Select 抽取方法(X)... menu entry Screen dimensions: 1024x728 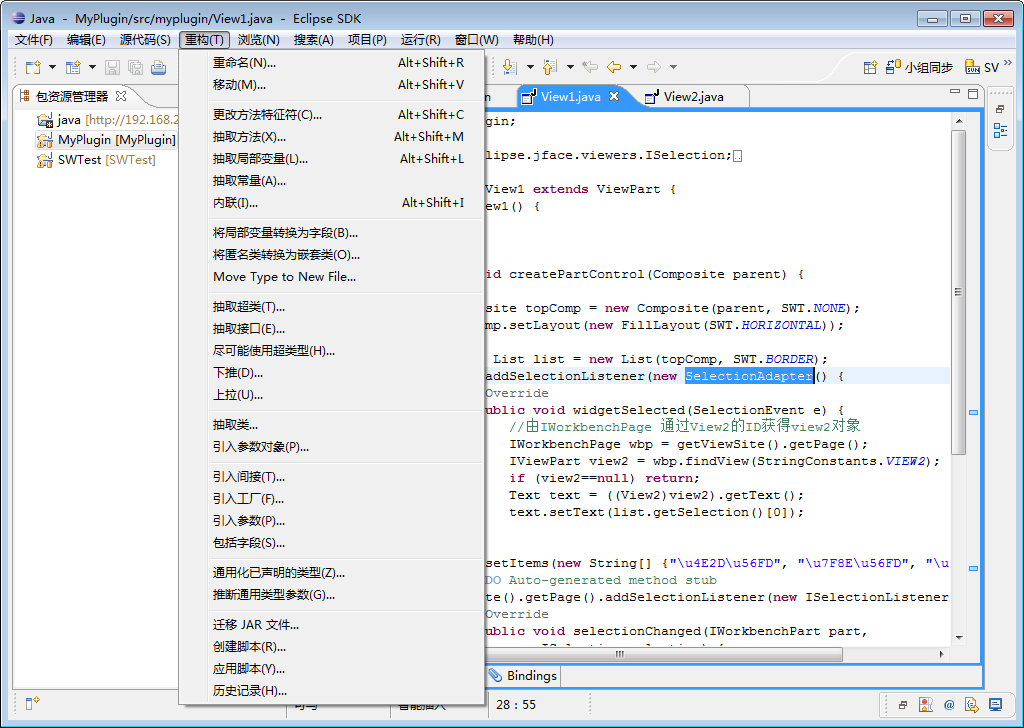click(x=249, y=137)
